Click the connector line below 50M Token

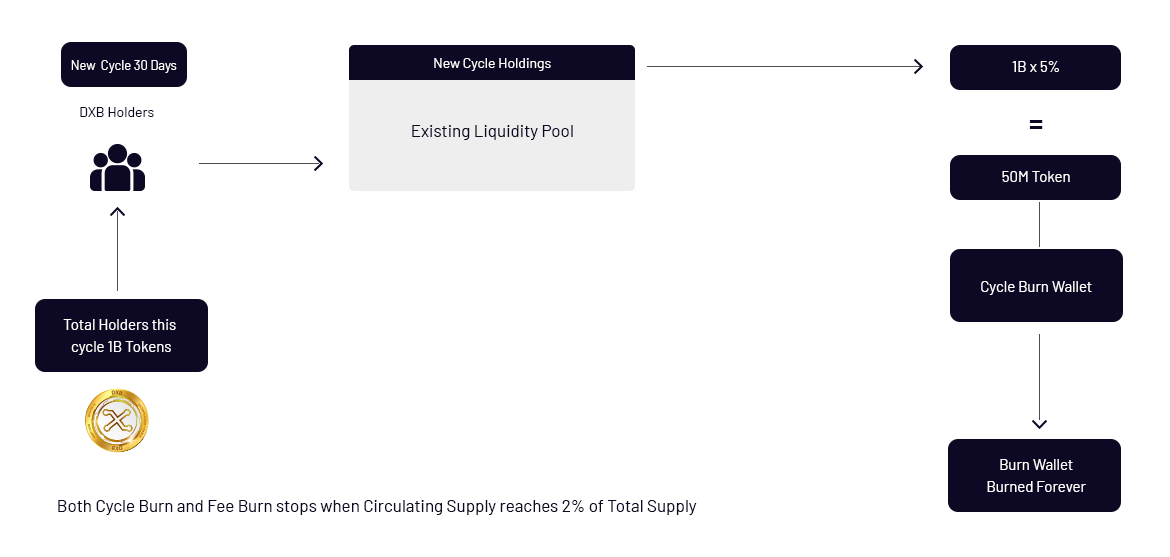[1039, 224]
